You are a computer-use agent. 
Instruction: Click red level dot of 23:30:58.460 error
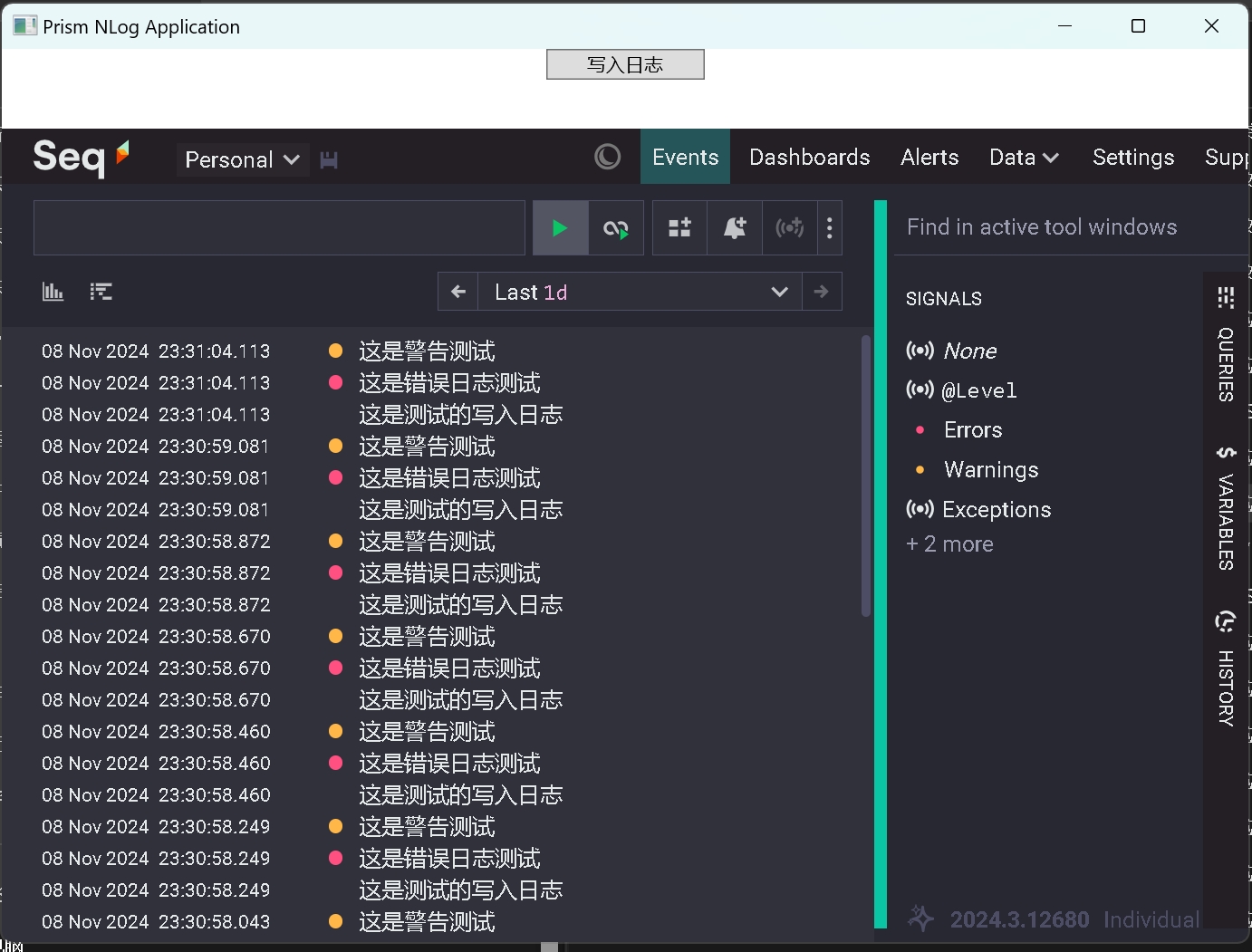(x=335, y=763)
